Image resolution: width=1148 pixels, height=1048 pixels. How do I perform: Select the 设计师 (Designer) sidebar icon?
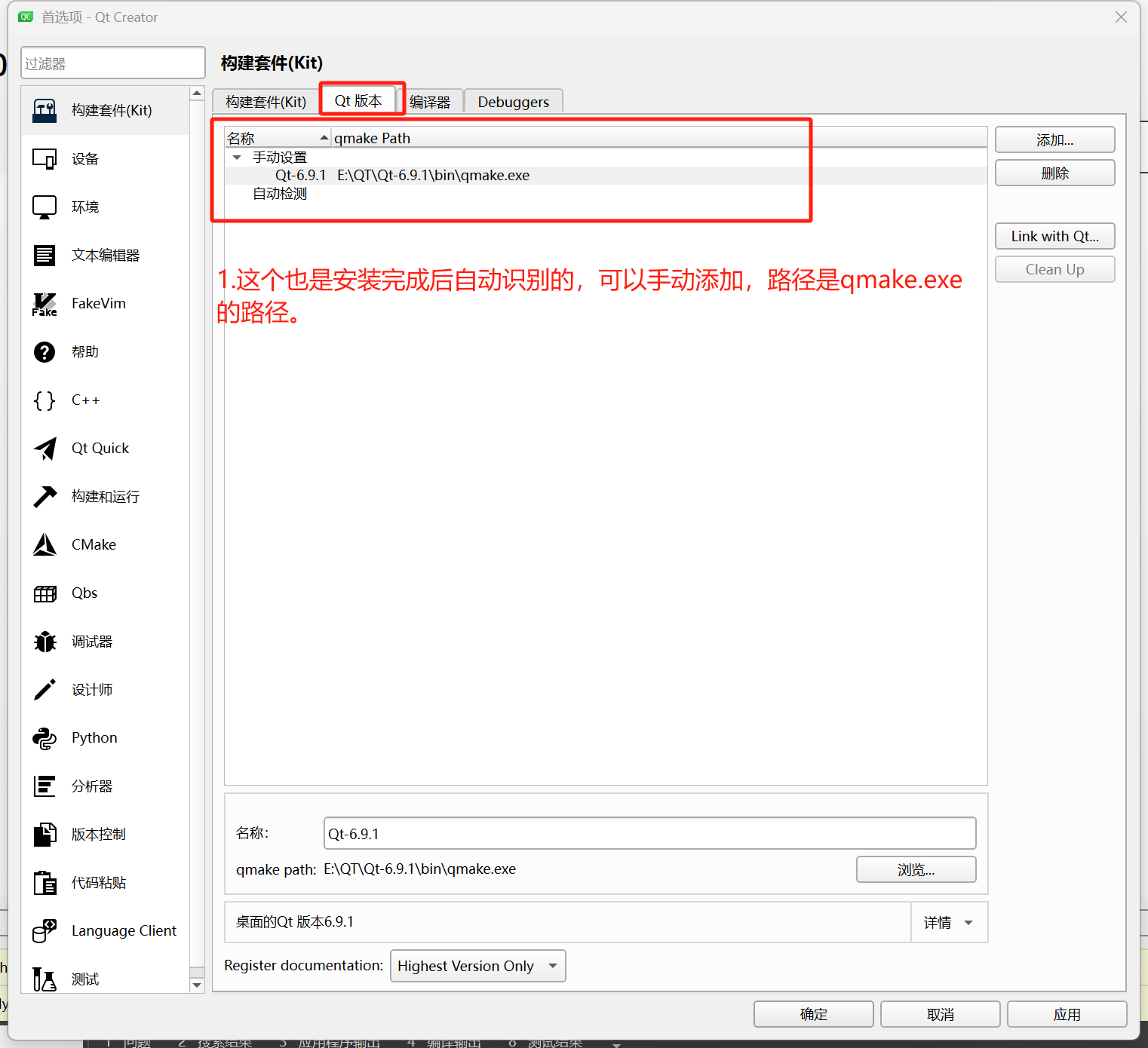click(91, 689)
